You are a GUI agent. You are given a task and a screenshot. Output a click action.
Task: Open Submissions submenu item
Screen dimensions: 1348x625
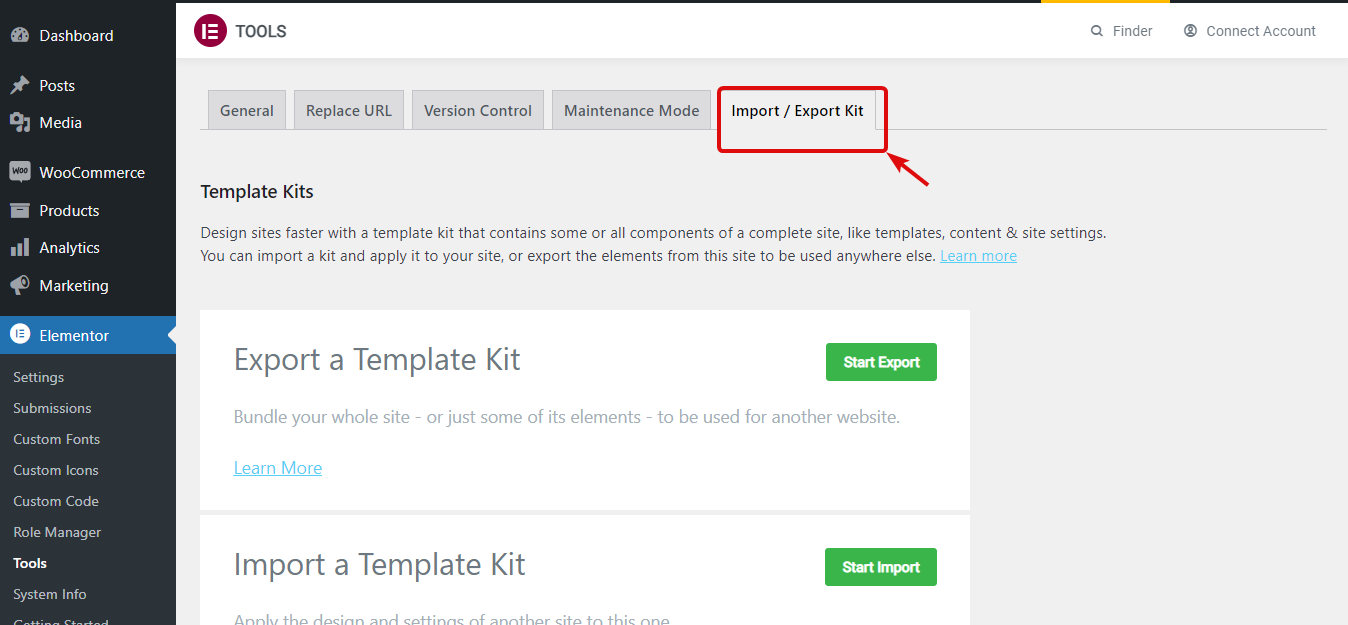(x=52, y=408)
